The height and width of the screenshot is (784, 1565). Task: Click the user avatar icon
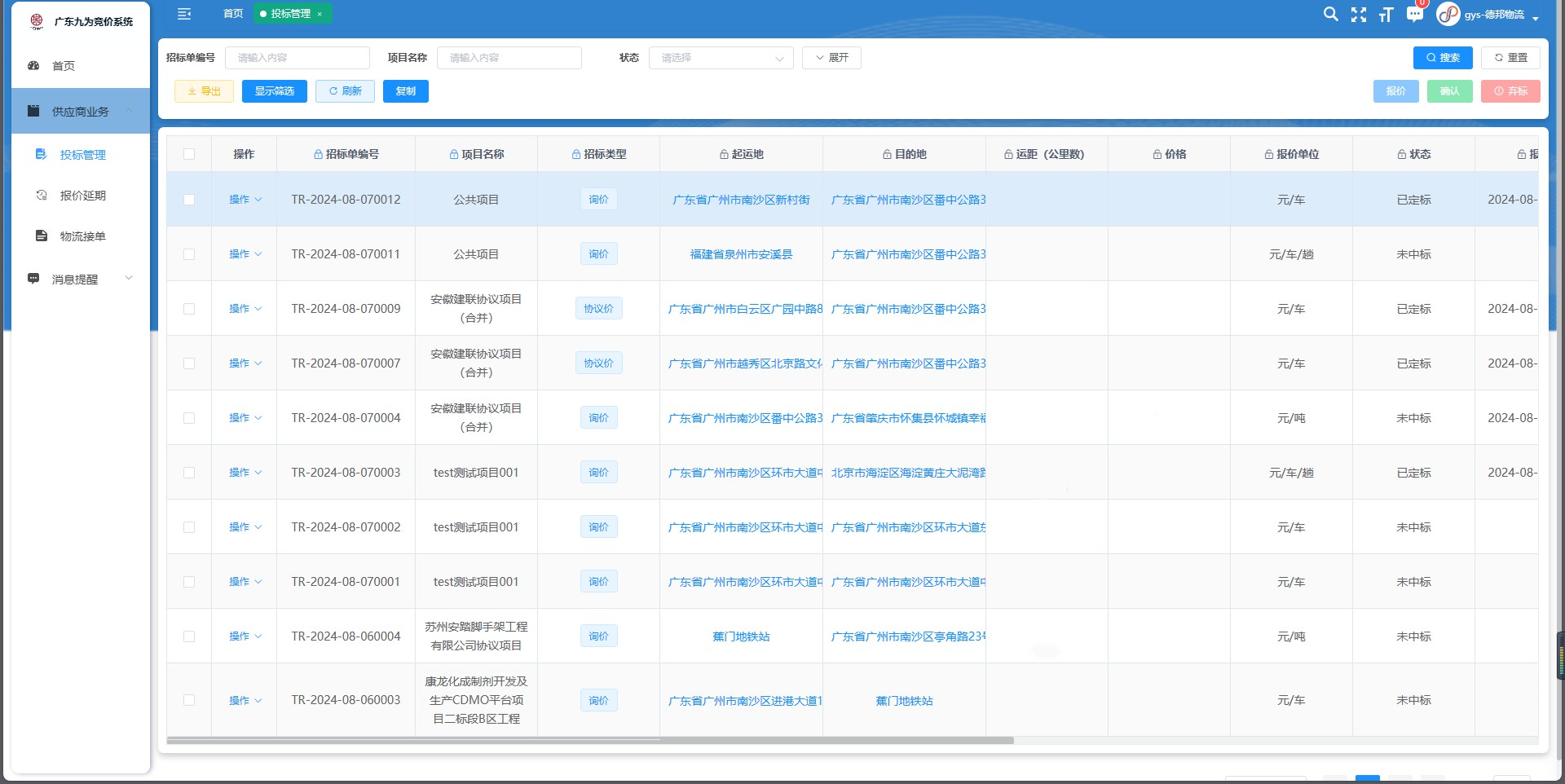click(1448, 15)
